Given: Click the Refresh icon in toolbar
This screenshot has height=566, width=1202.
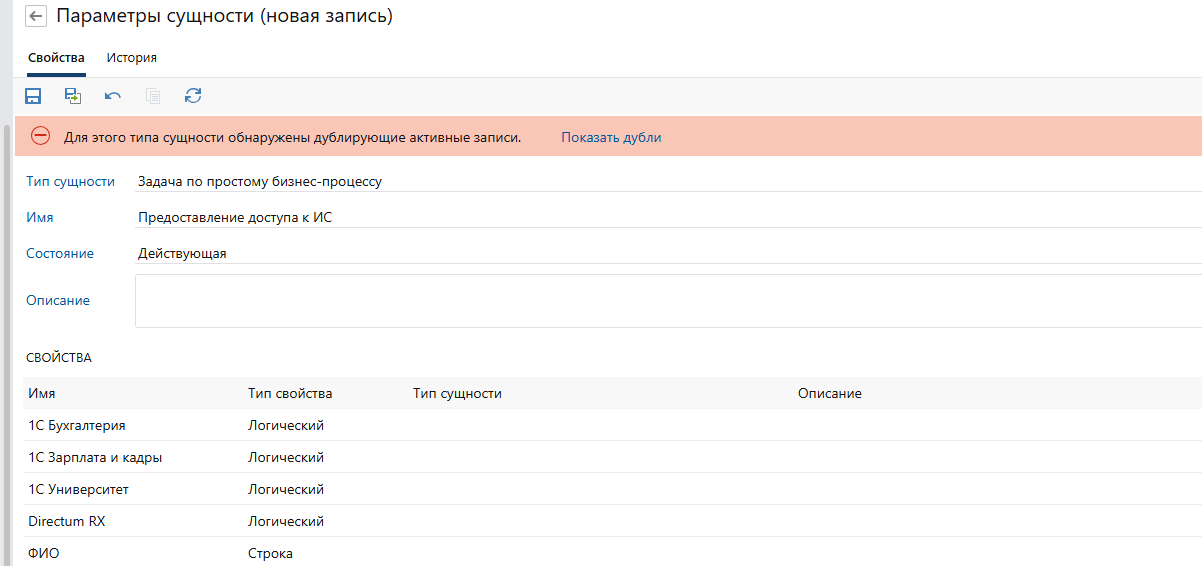Looking at the screenshot, I should (193, 96).
